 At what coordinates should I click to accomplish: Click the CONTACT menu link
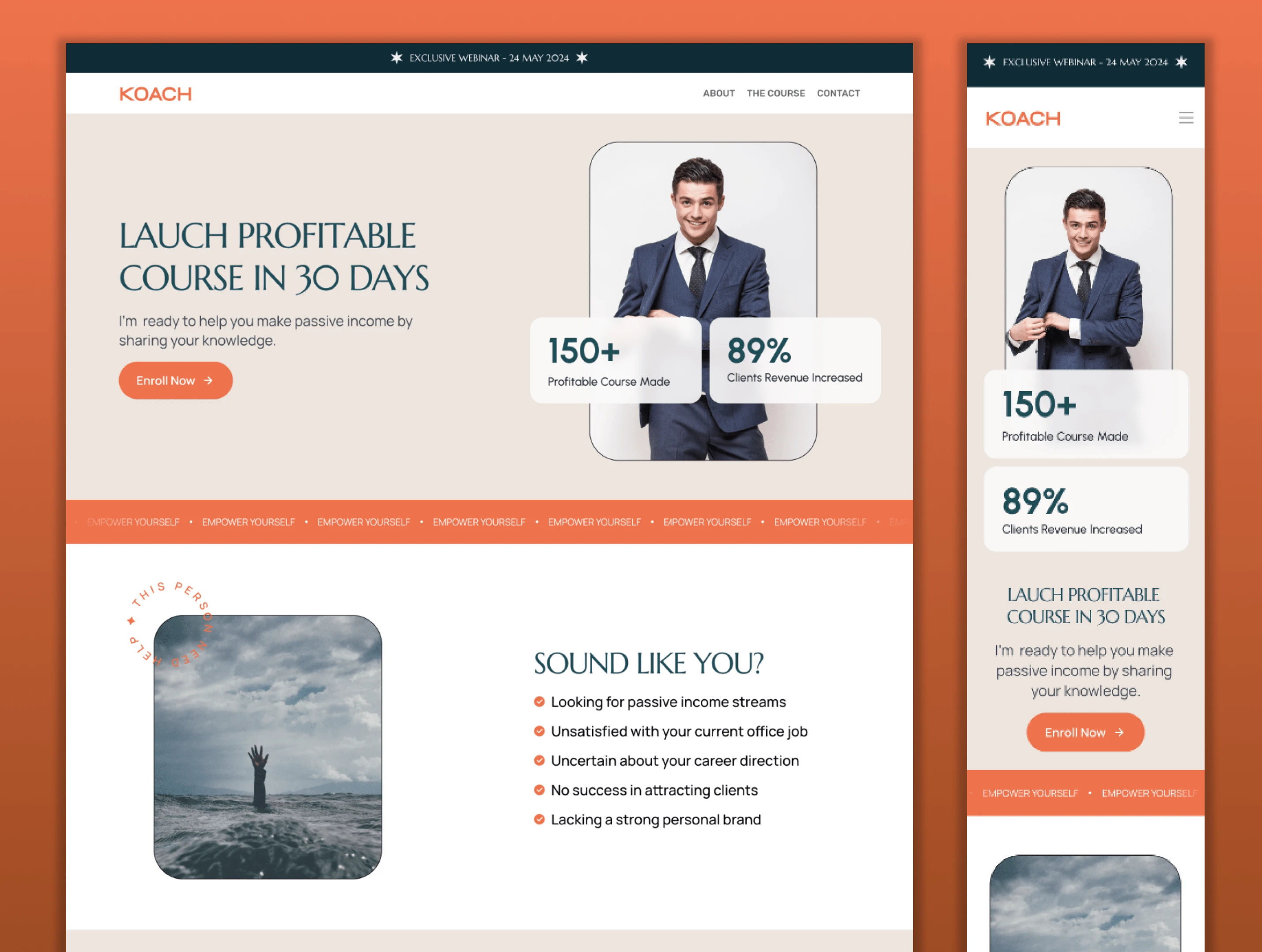point(840,93)
